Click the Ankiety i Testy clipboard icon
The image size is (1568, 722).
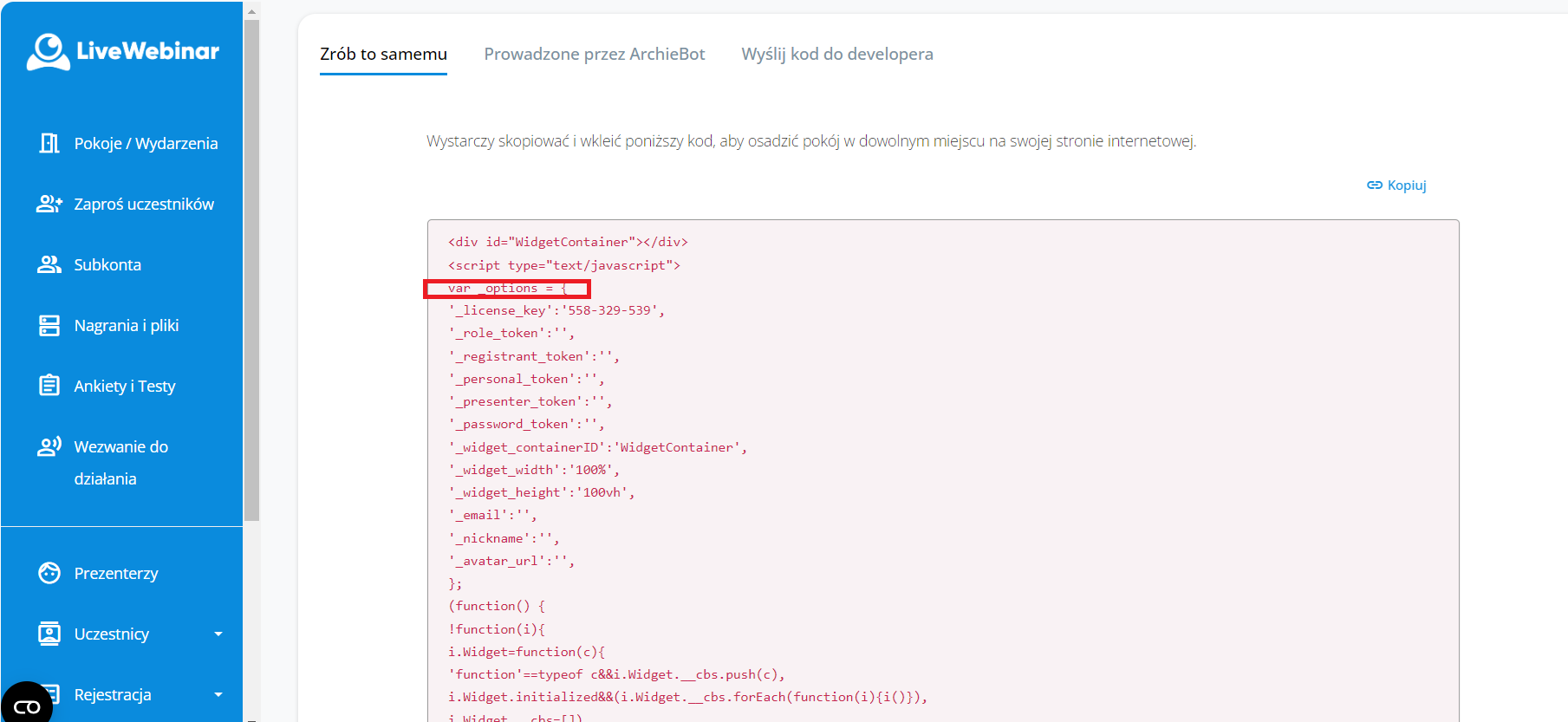(49, 386)
